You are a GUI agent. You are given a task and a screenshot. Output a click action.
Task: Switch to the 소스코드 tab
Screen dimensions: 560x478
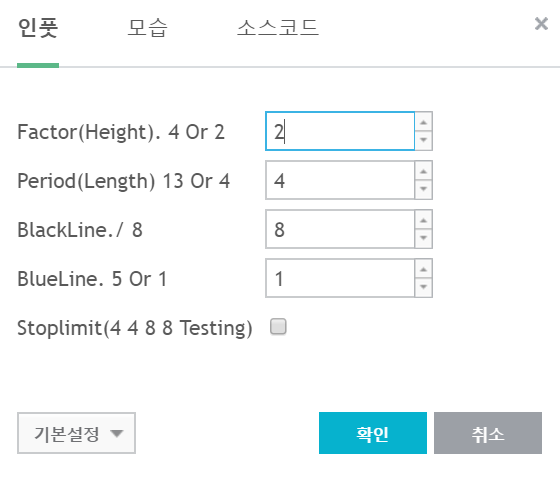click(x=278, y=28)
